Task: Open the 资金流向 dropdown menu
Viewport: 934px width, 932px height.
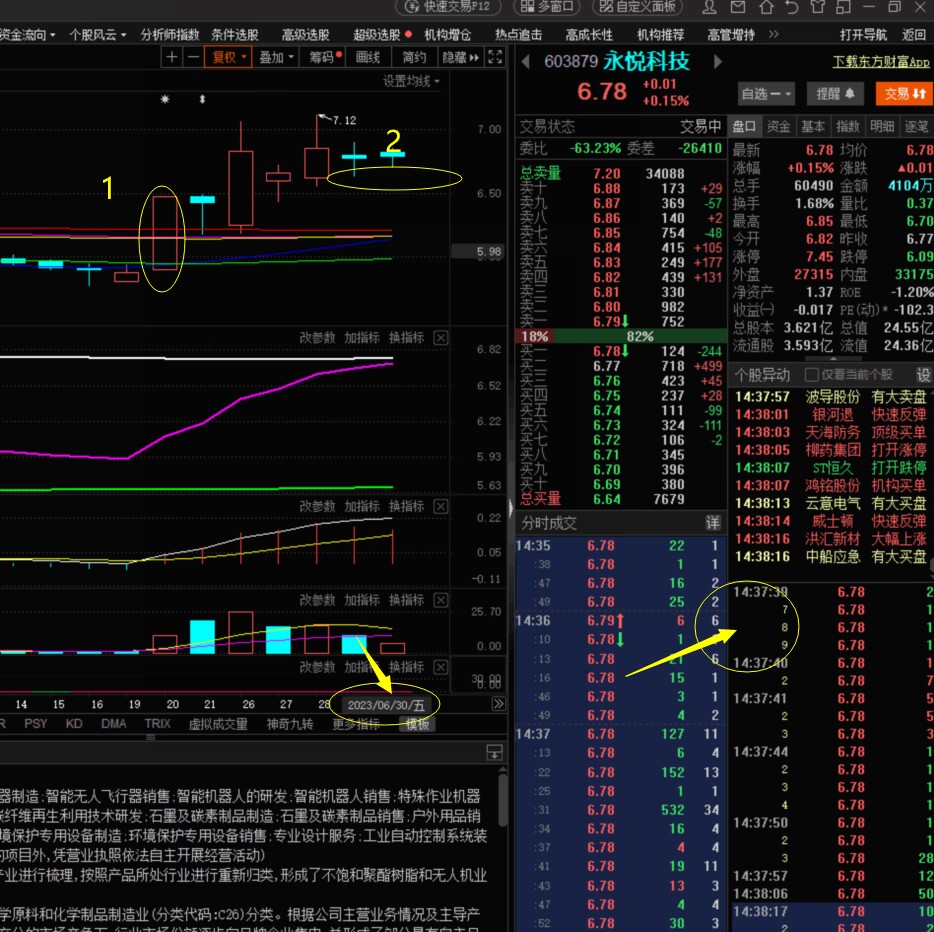Action: (x=27, y=35)
